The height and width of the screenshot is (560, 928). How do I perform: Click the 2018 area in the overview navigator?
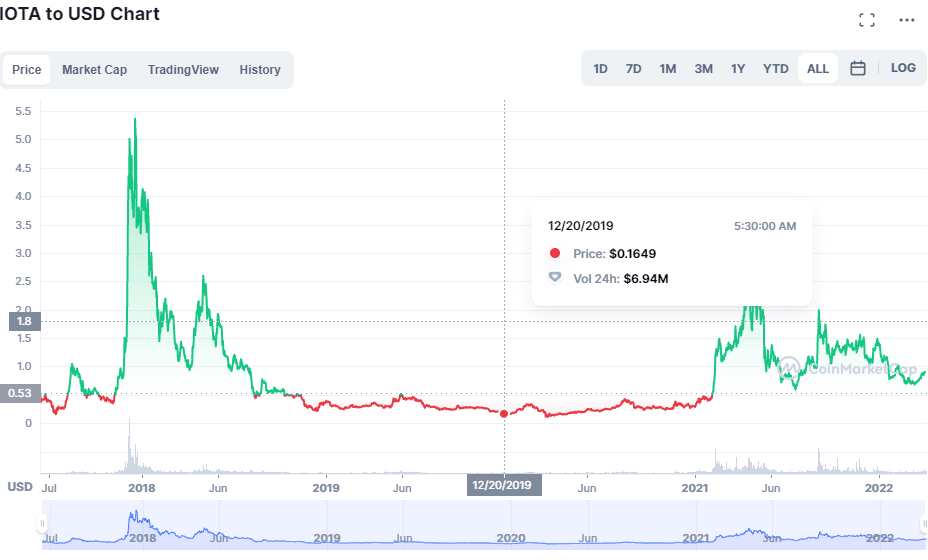pyautogui.click(x=142, y=538)
